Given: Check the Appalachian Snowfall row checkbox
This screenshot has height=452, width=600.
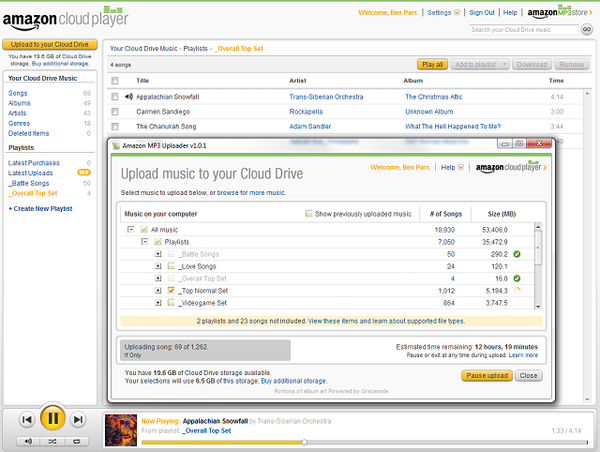Looking at the screenshot, I should [115, 97].
